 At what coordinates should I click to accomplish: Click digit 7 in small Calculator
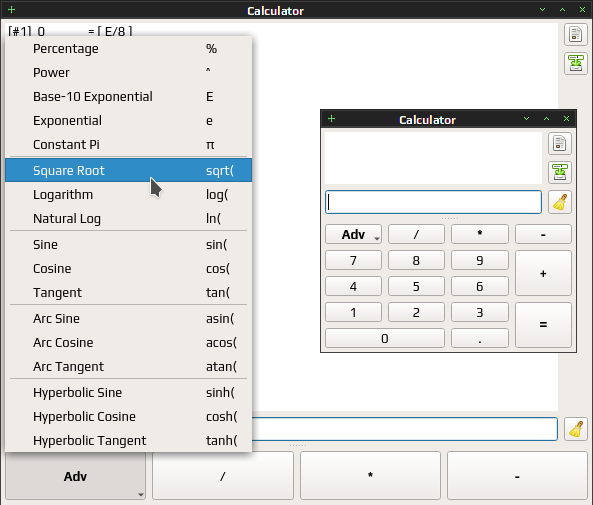[353, 260]
